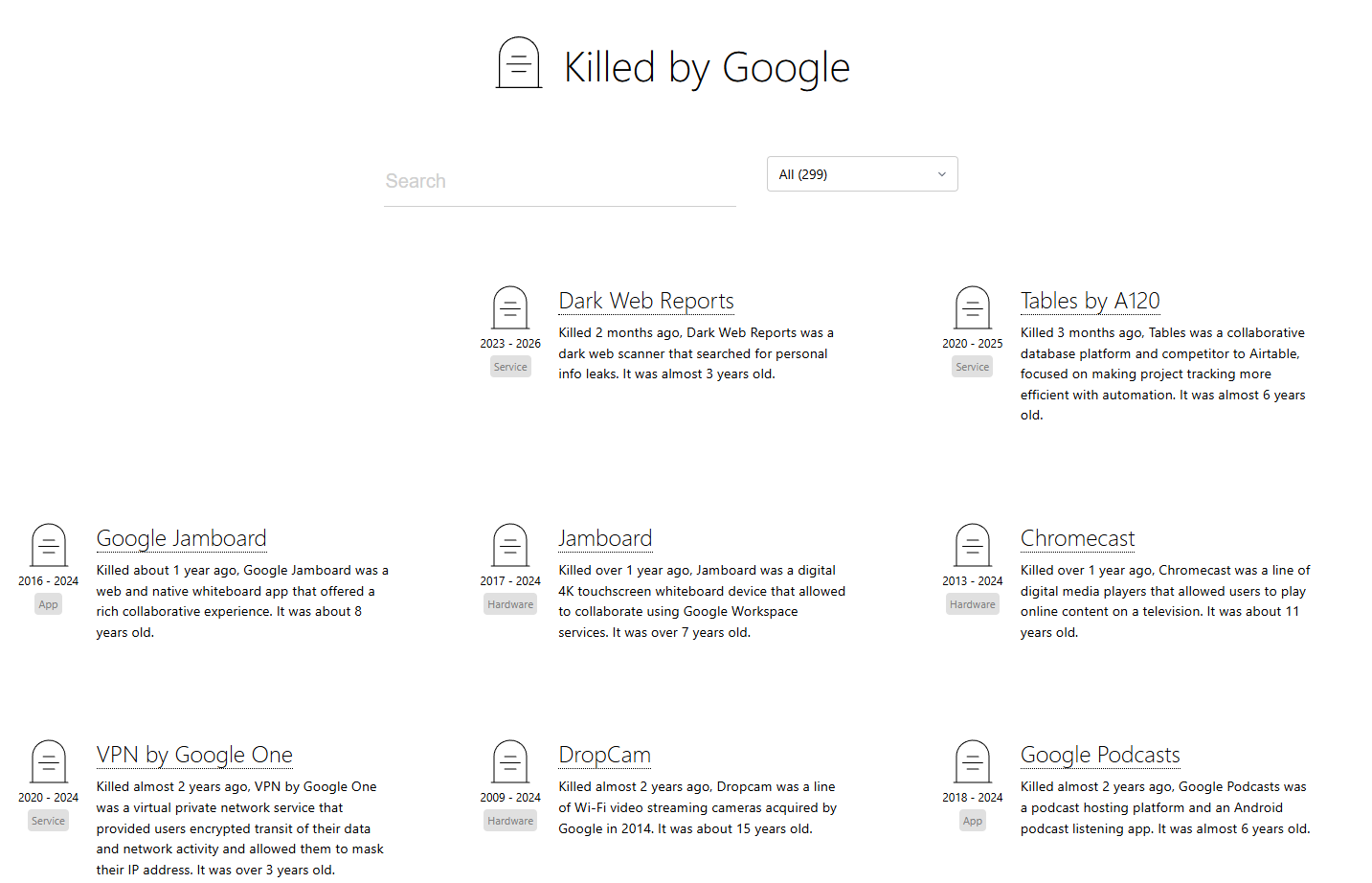
Task: Open the VPN by Google One link
Action: [194, 755]
